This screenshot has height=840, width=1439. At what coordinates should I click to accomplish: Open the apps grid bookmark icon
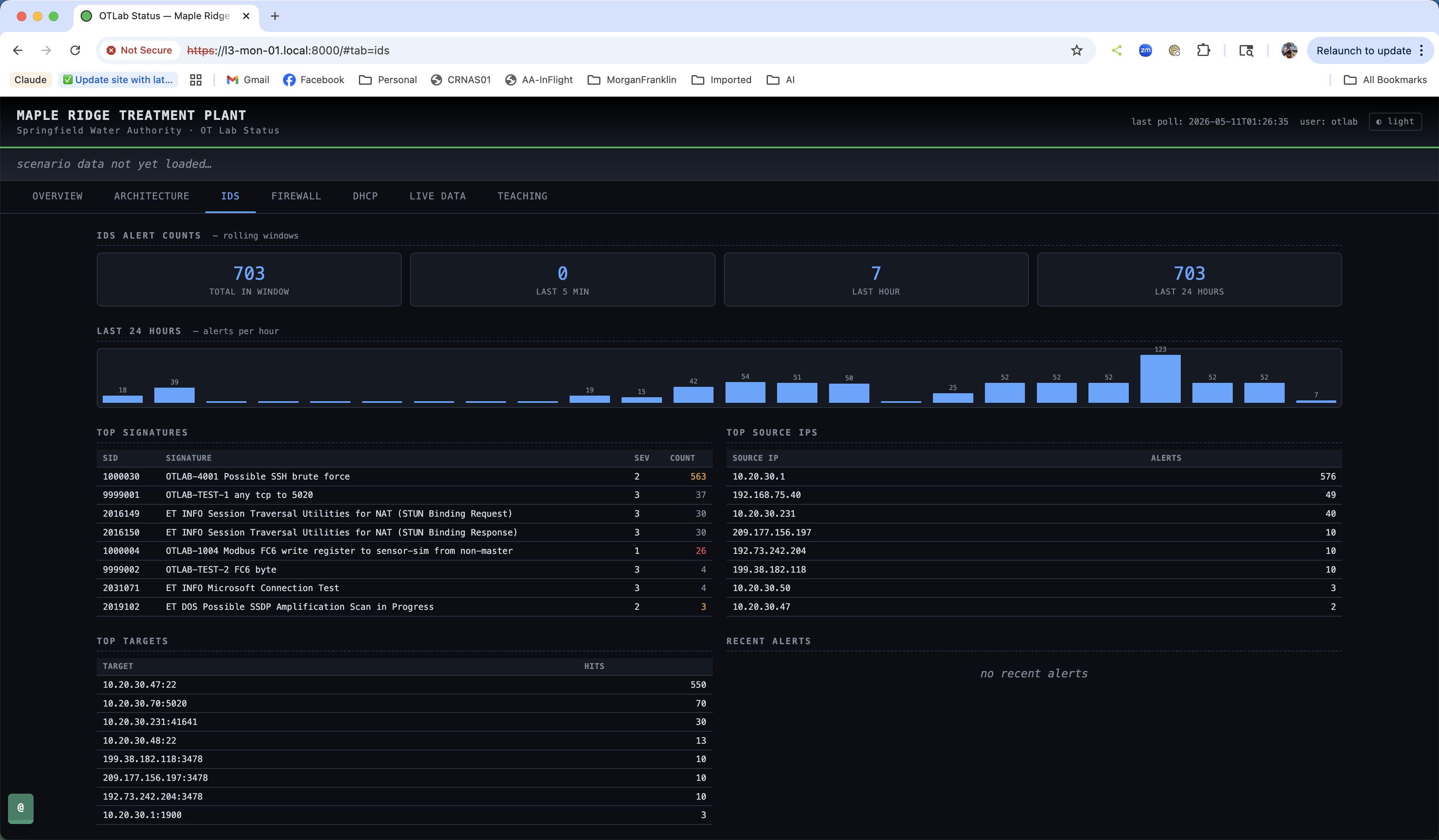(x=196, y=80)
